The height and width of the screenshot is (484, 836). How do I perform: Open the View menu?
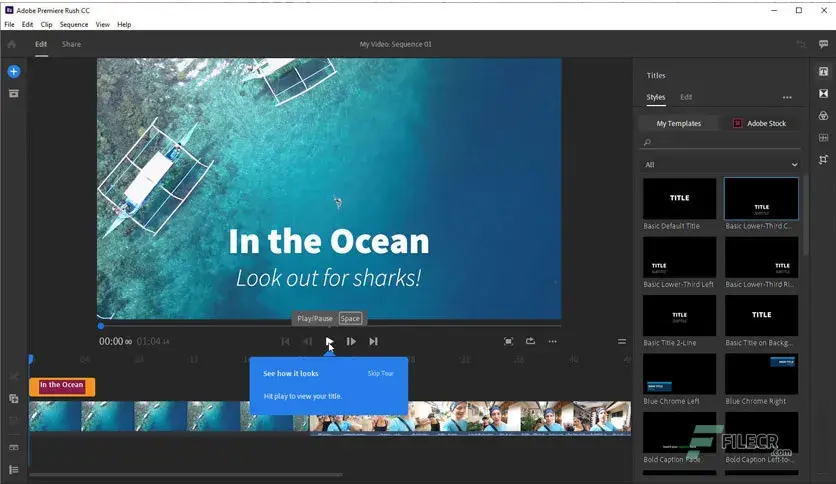(x=102, y=25)
